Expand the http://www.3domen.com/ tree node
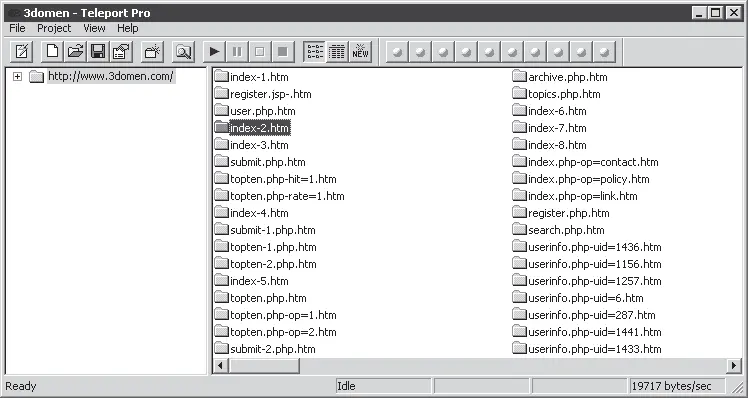This screenshot has width=748, height=398. (x=17, y=76)
